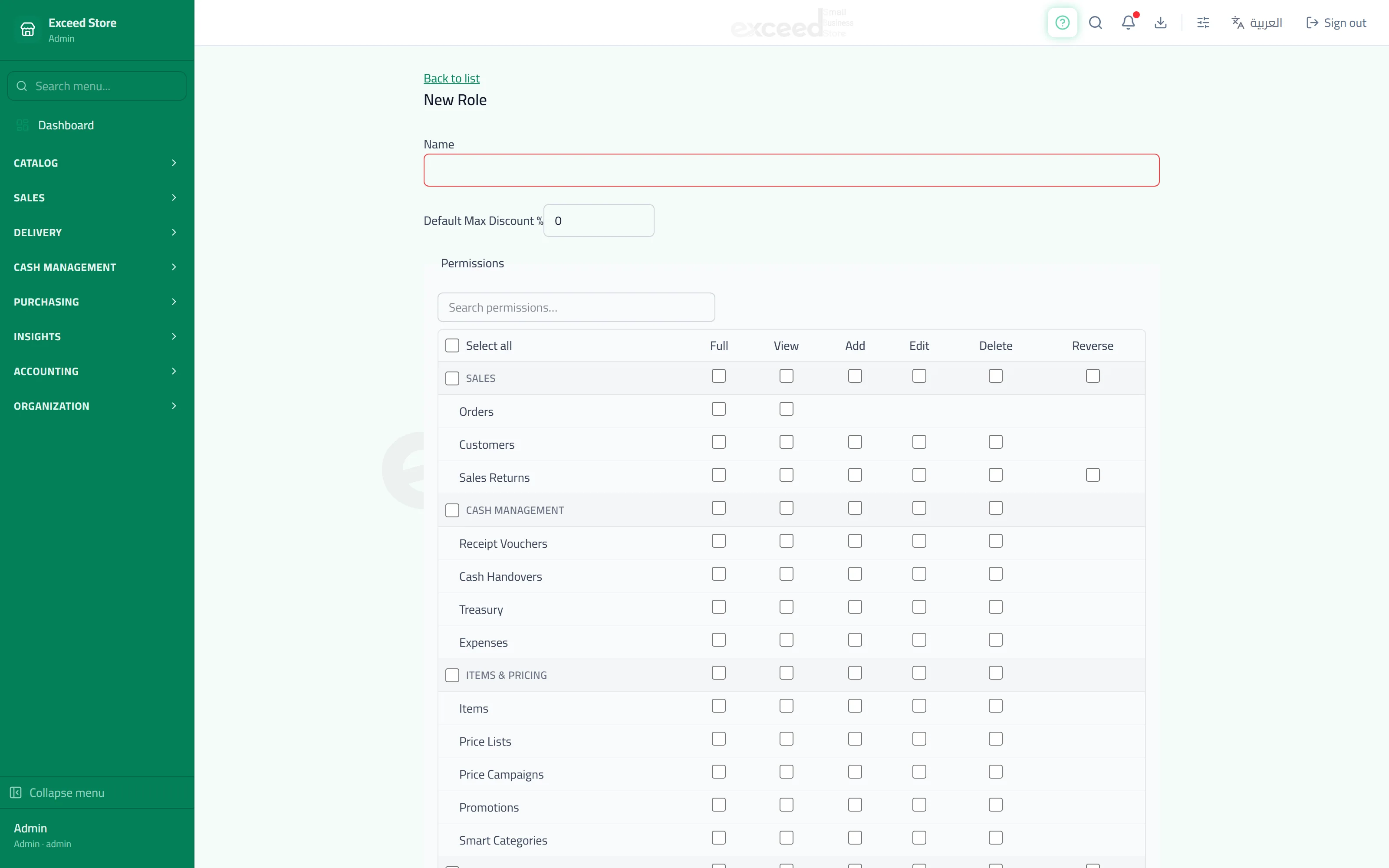1389x868 pixels.
Task: Click the Search menu field
Action: pyautogui.click(x=97, y=86)
